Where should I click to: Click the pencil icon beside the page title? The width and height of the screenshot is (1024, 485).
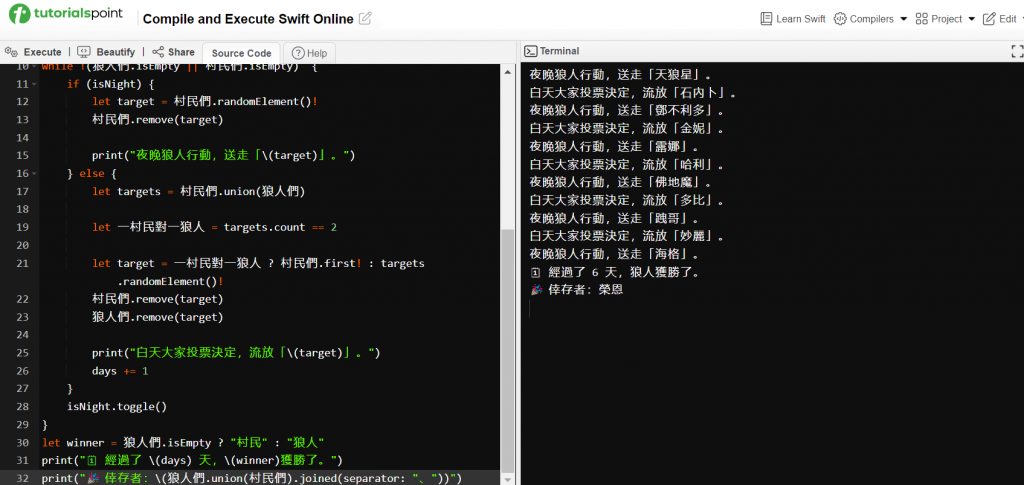point(366,18)
